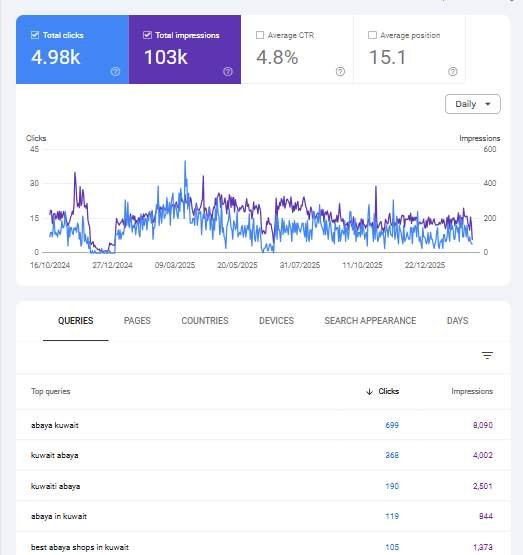Image resolution: width=523 pixels, height=555 pixels.
Task: Click the 16/10/2024 date axis label
Action: pos(50,265)
